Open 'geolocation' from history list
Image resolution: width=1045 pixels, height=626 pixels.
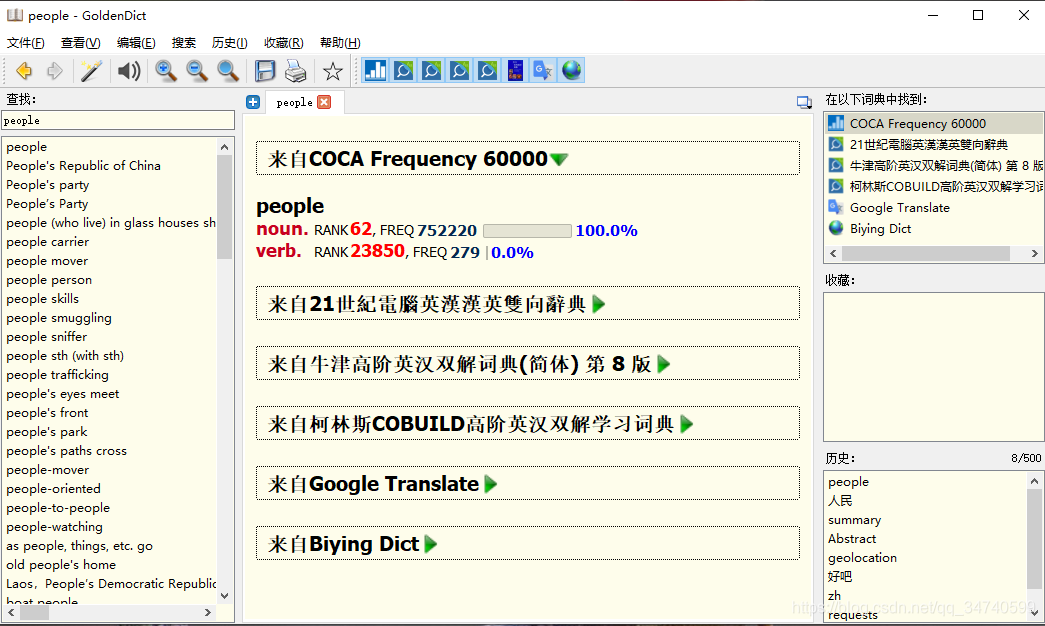pos(862,557)
